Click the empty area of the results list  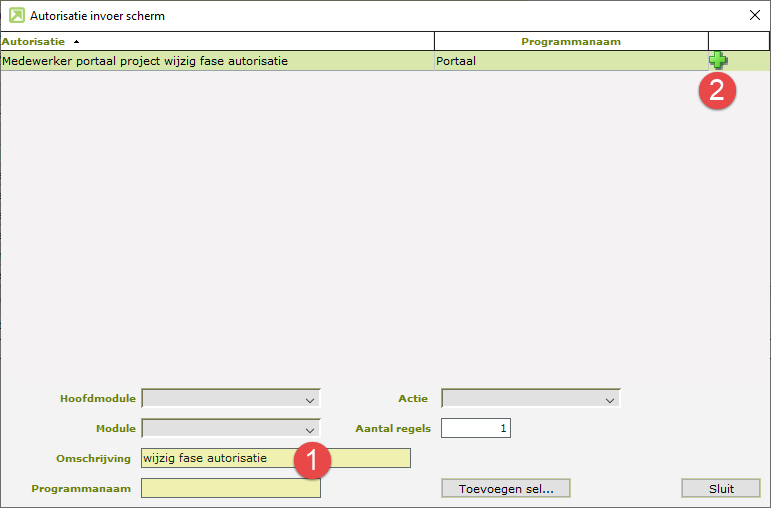(x=385, y=220)
